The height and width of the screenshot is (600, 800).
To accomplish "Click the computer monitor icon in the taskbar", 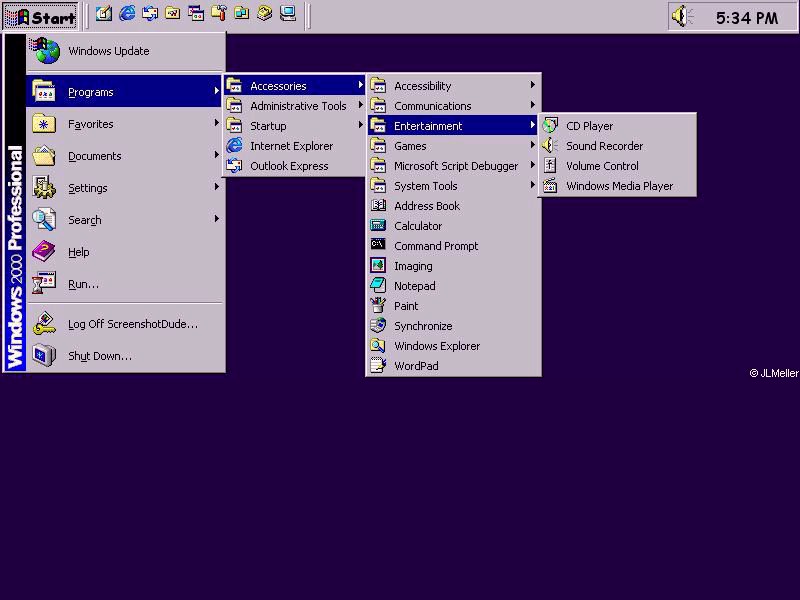I will 288,14.
